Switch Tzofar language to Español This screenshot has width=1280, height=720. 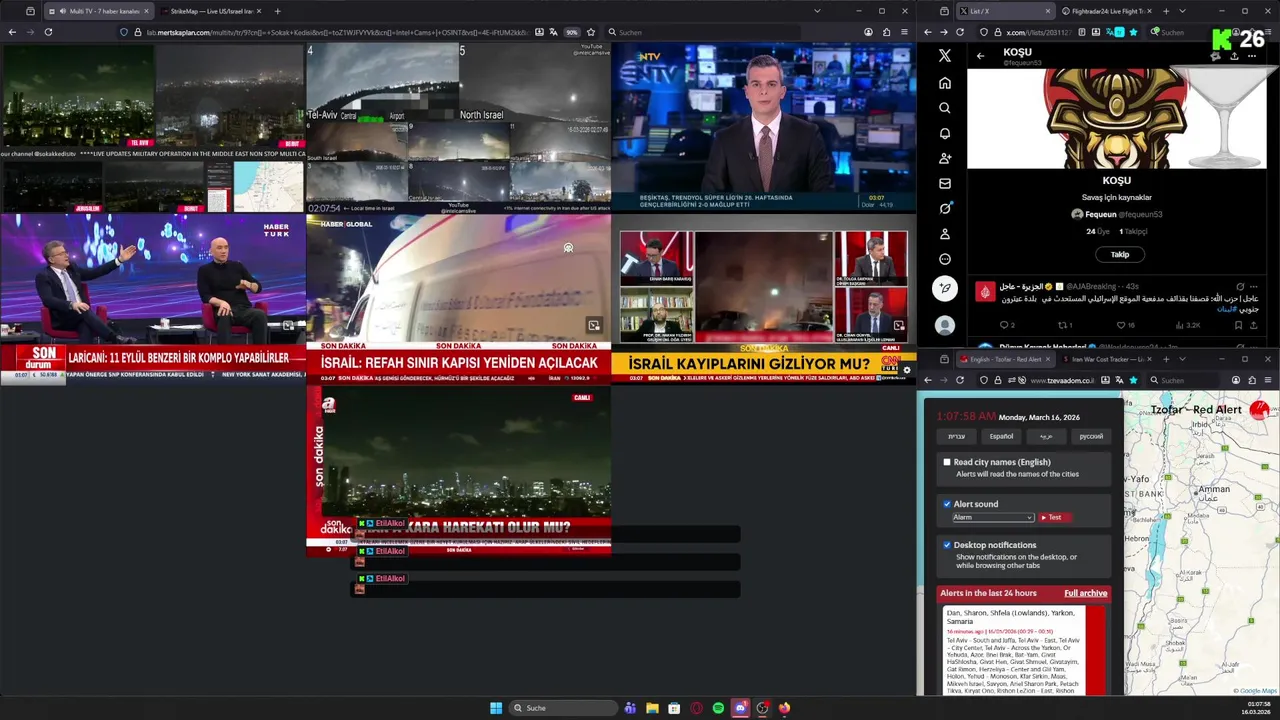pyautogui.click(x=1001, y=436)
